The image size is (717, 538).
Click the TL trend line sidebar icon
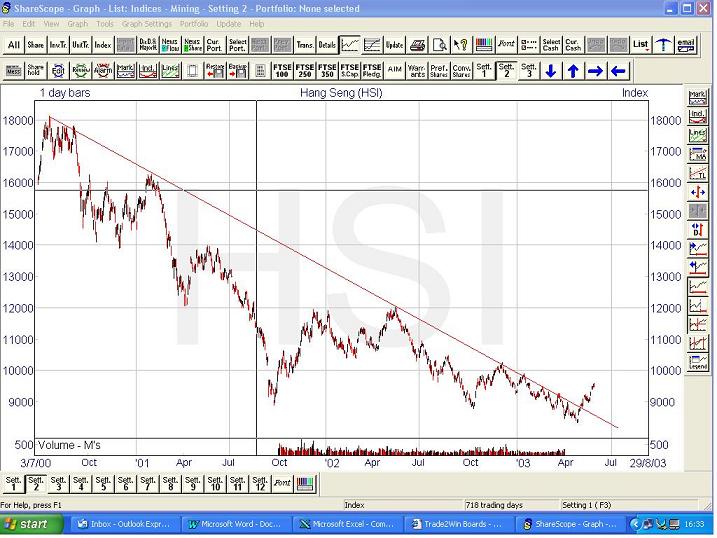coord(698,173)
